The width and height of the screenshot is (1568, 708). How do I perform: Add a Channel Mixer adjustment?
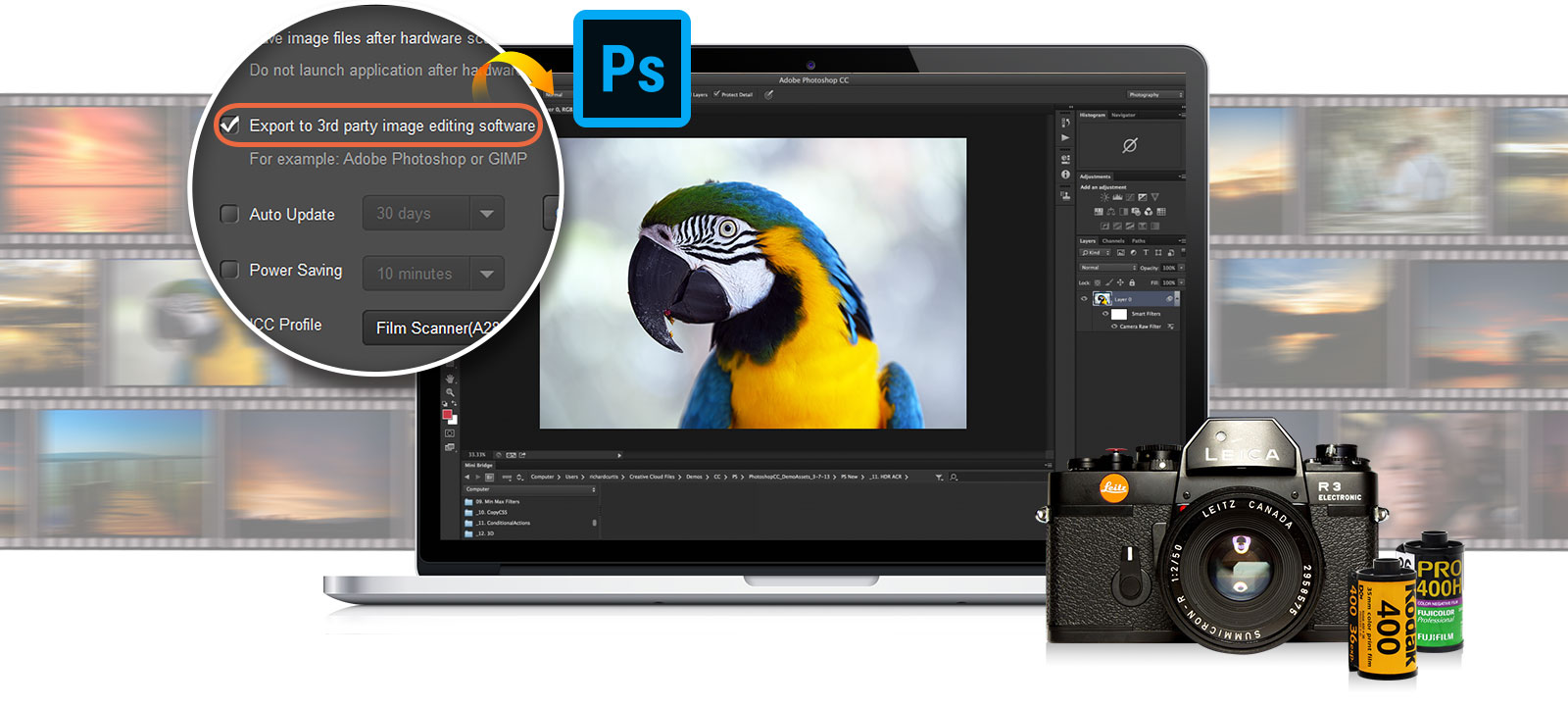point(1149,212)
